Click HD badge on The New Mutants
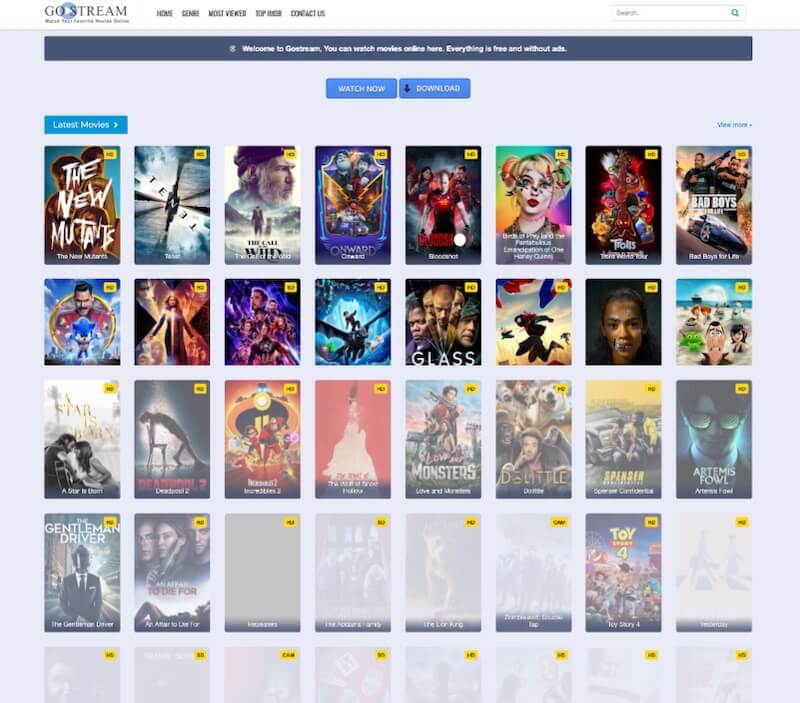 click(x=110, y=155)
